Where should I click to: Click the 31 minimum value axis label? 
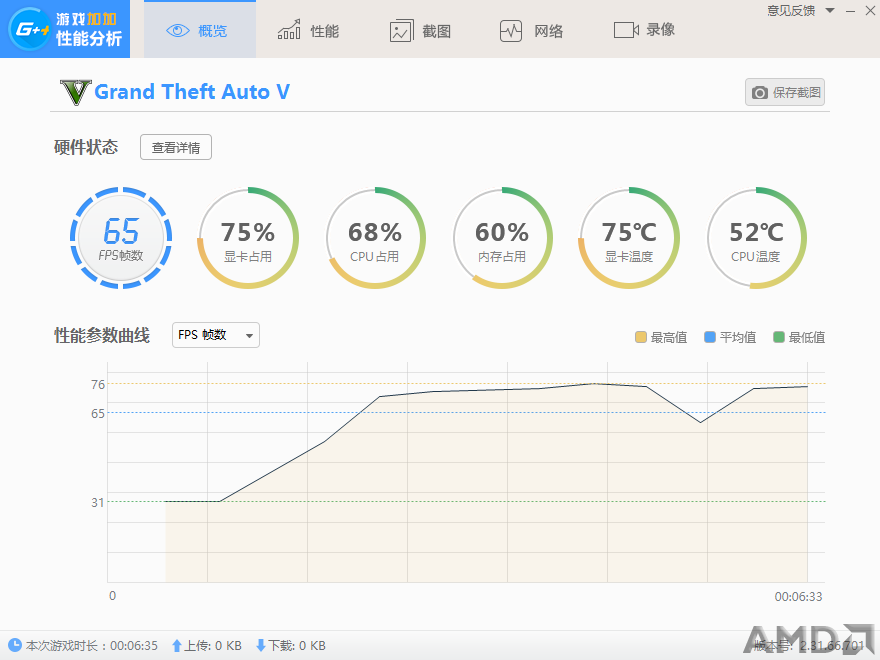(x=98, y=502)
